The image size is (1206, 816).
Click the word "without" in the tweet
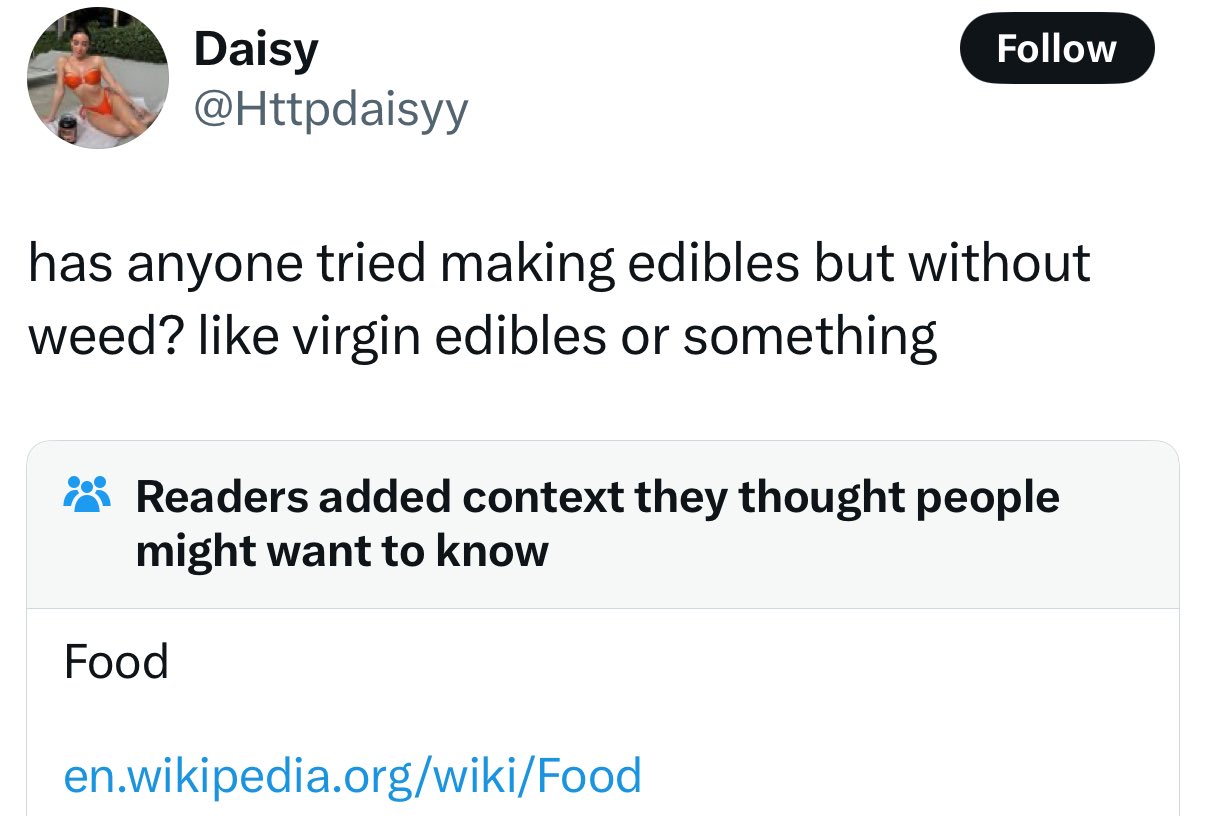click(1001, 262)
